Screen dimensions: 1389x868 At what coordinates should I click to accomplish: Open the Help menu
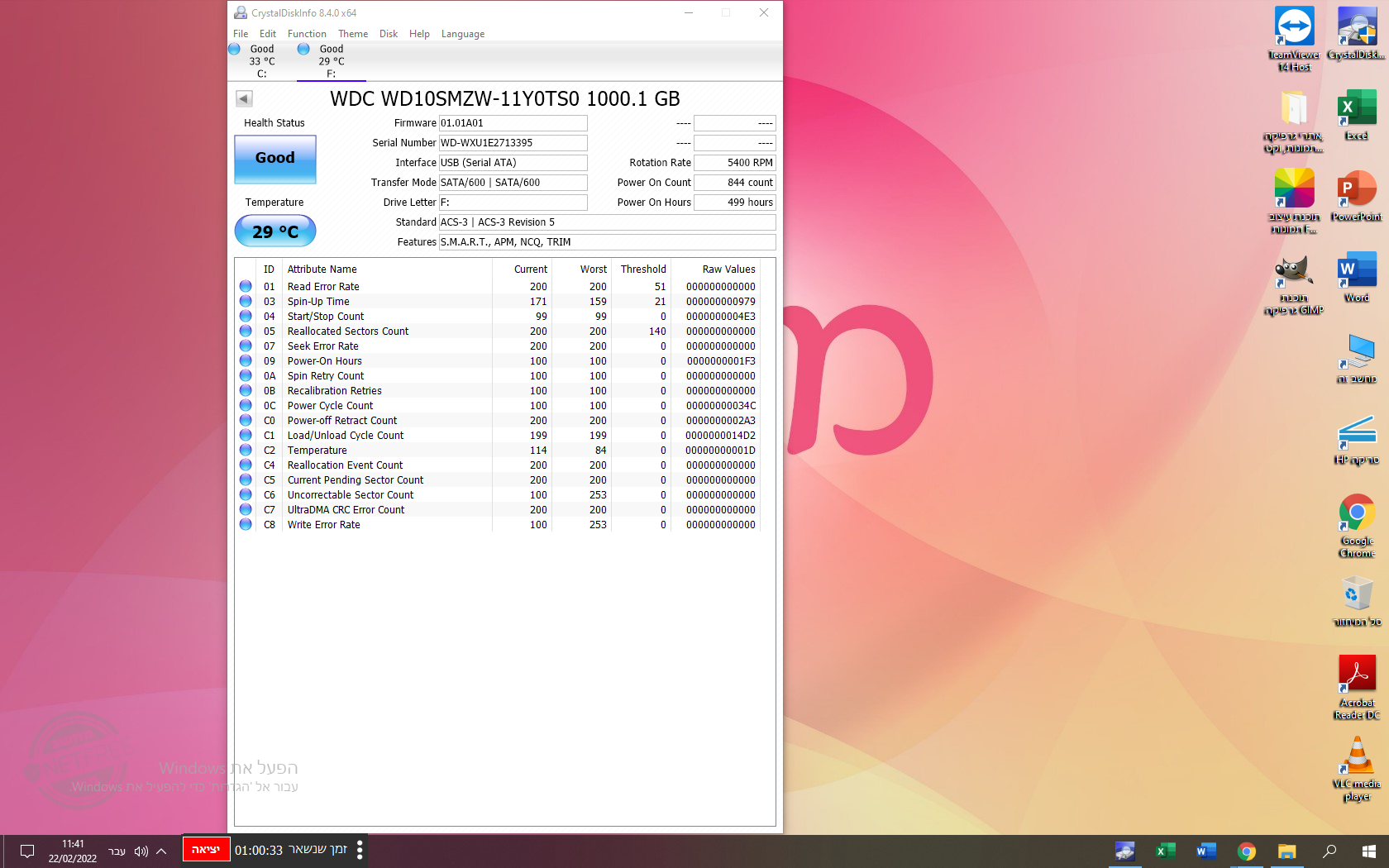[419, 34]
